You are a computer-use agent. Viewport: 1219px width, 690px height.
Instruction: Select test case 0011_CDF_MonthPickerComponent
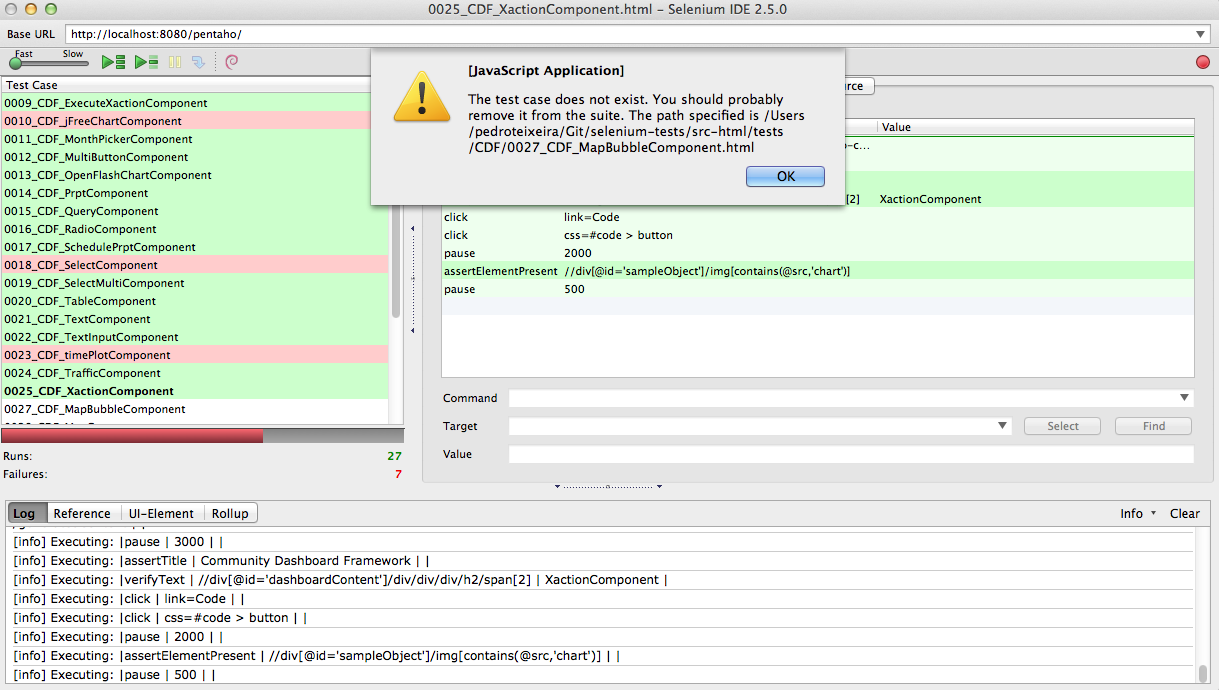195,139
